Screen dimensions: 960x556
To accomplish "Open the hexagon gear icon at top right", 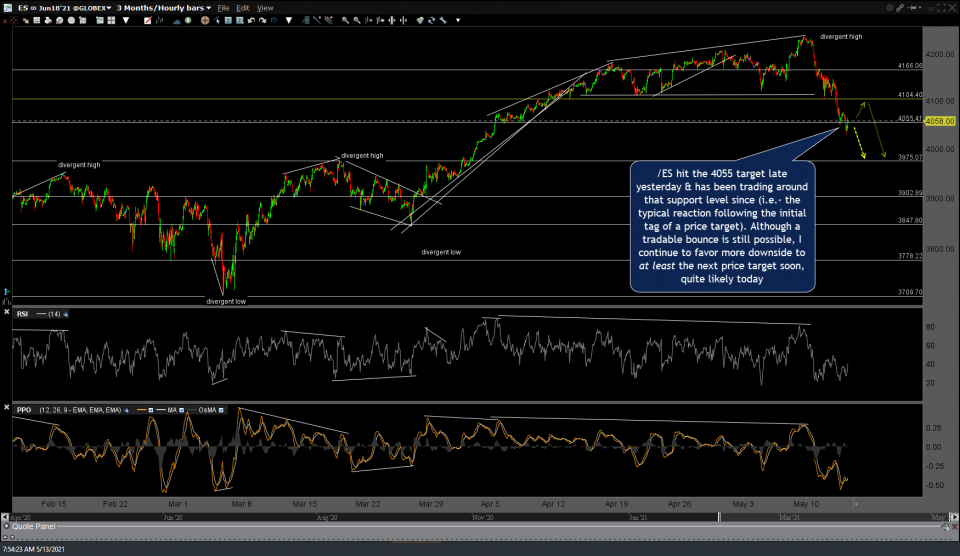I will (x=890, y=8).
